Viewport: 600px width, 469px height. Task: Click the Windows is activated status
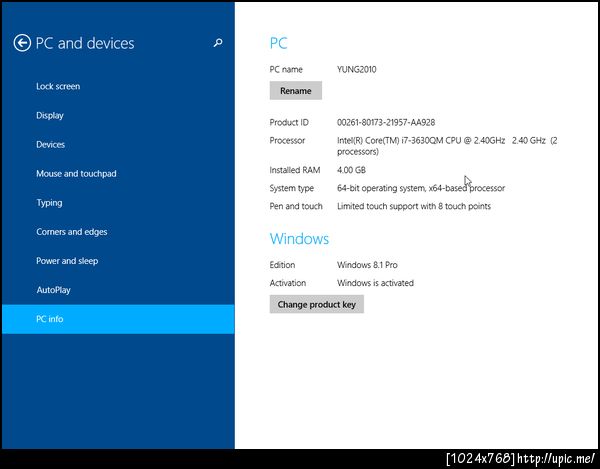[375, 283]
